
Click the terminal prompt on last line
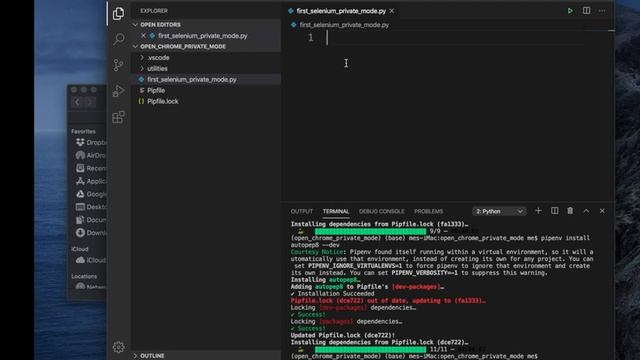pyautogui.click(x=414, y=356)
